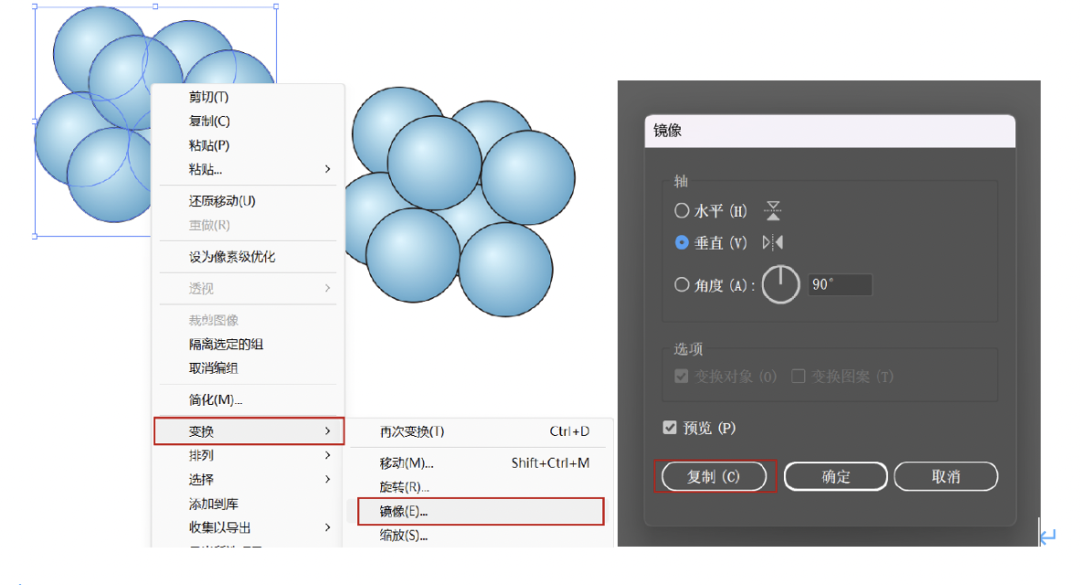This screenshot has height=585, width=1080.
Task: Open 收集以导出 submenu
Action: (249, 528)
